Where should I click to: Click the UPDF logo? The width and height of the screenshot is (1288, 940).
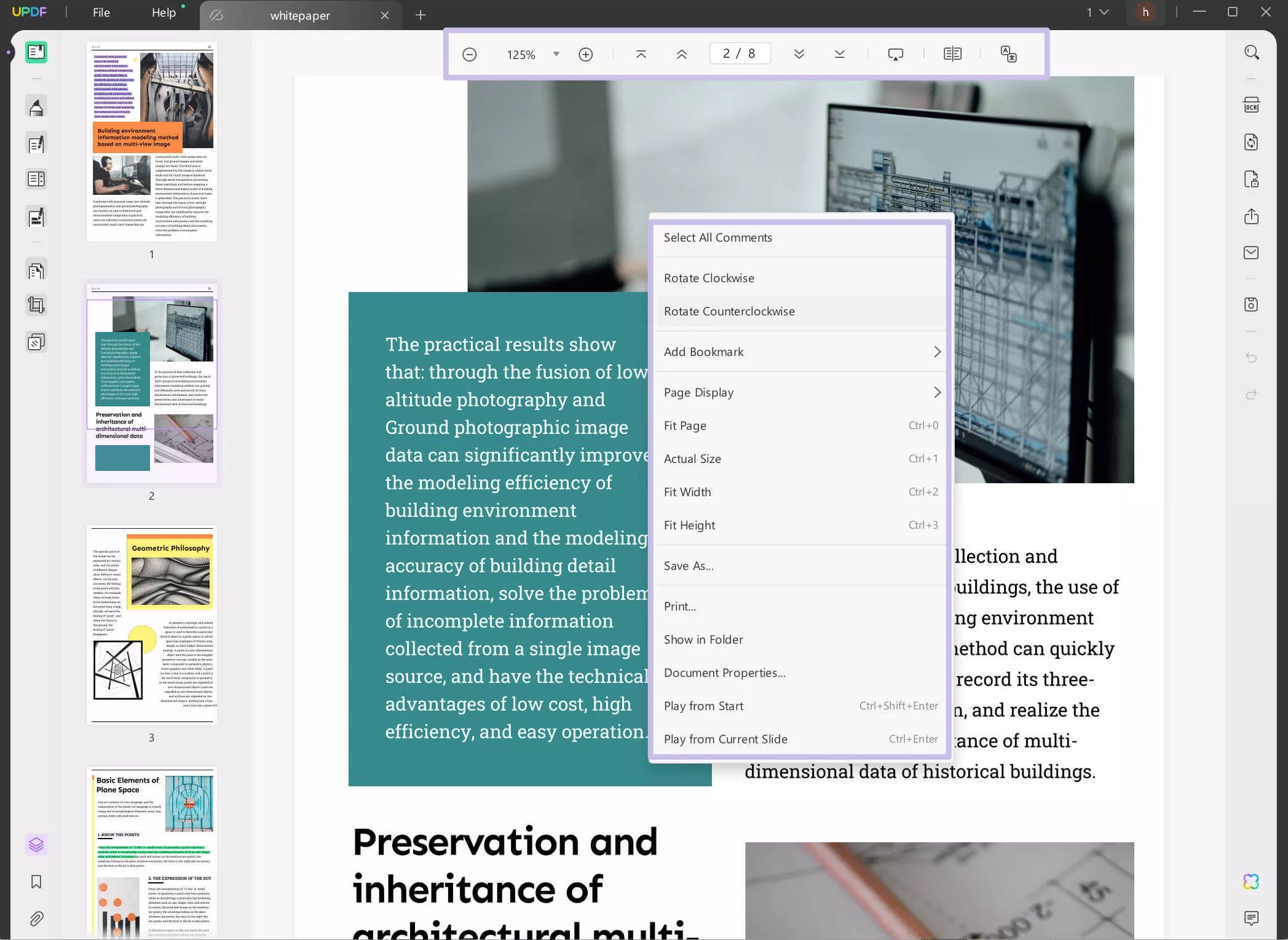pyautogui.click(x=30, y=12)
